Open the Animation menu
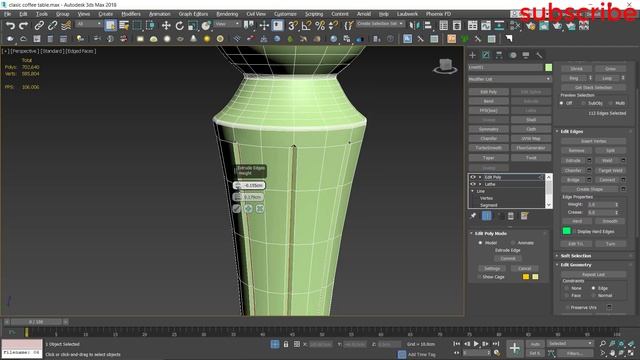640x360 pixels. click(x=160, y=14)
